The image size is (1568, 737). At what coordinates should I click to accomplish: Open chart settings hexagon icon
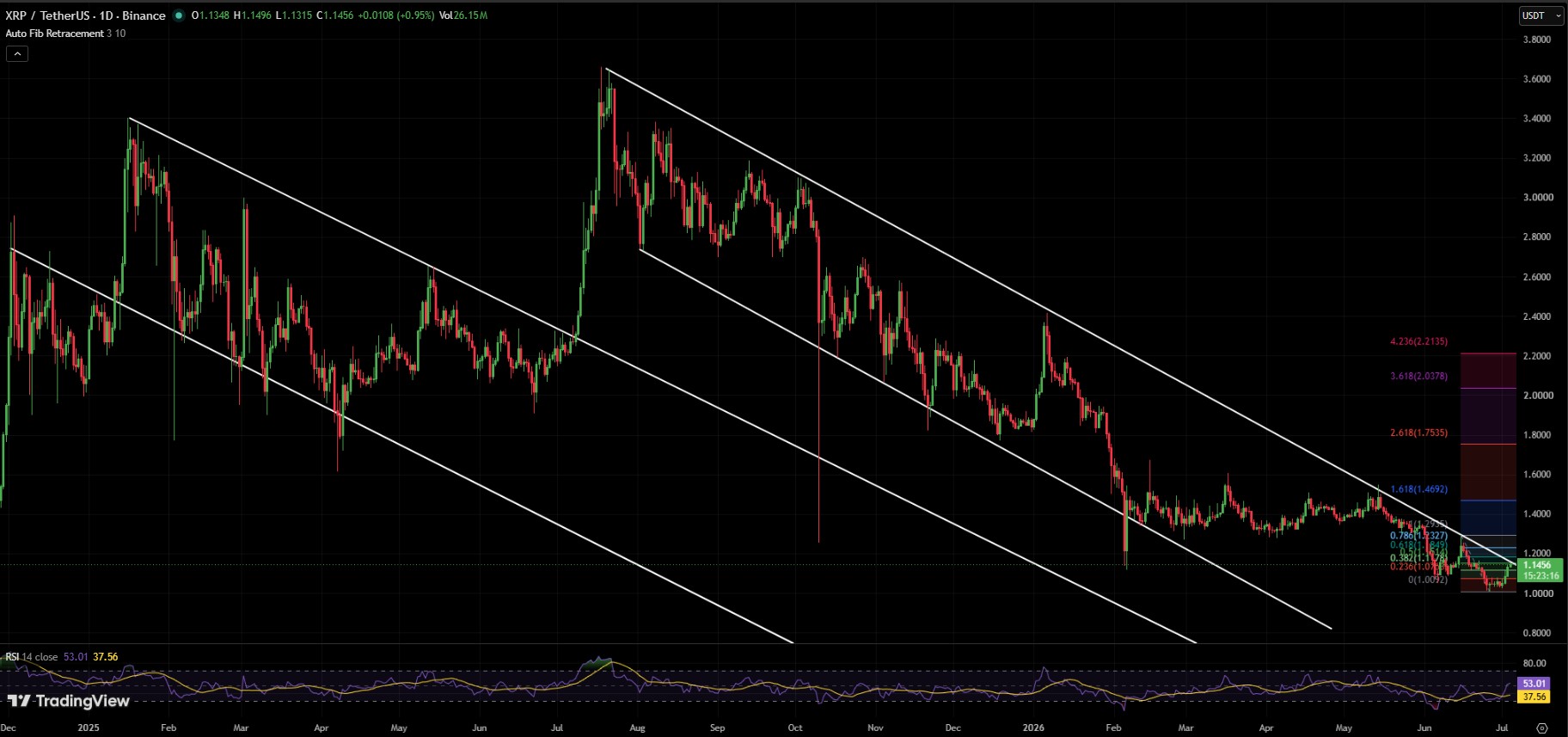1543,728
